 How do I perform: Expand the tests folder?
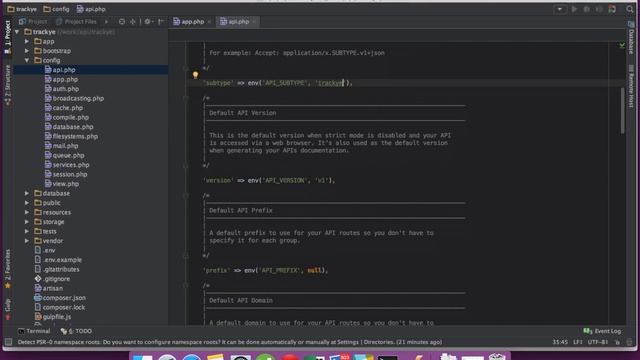pyautogui.click(x=27, y=231)
